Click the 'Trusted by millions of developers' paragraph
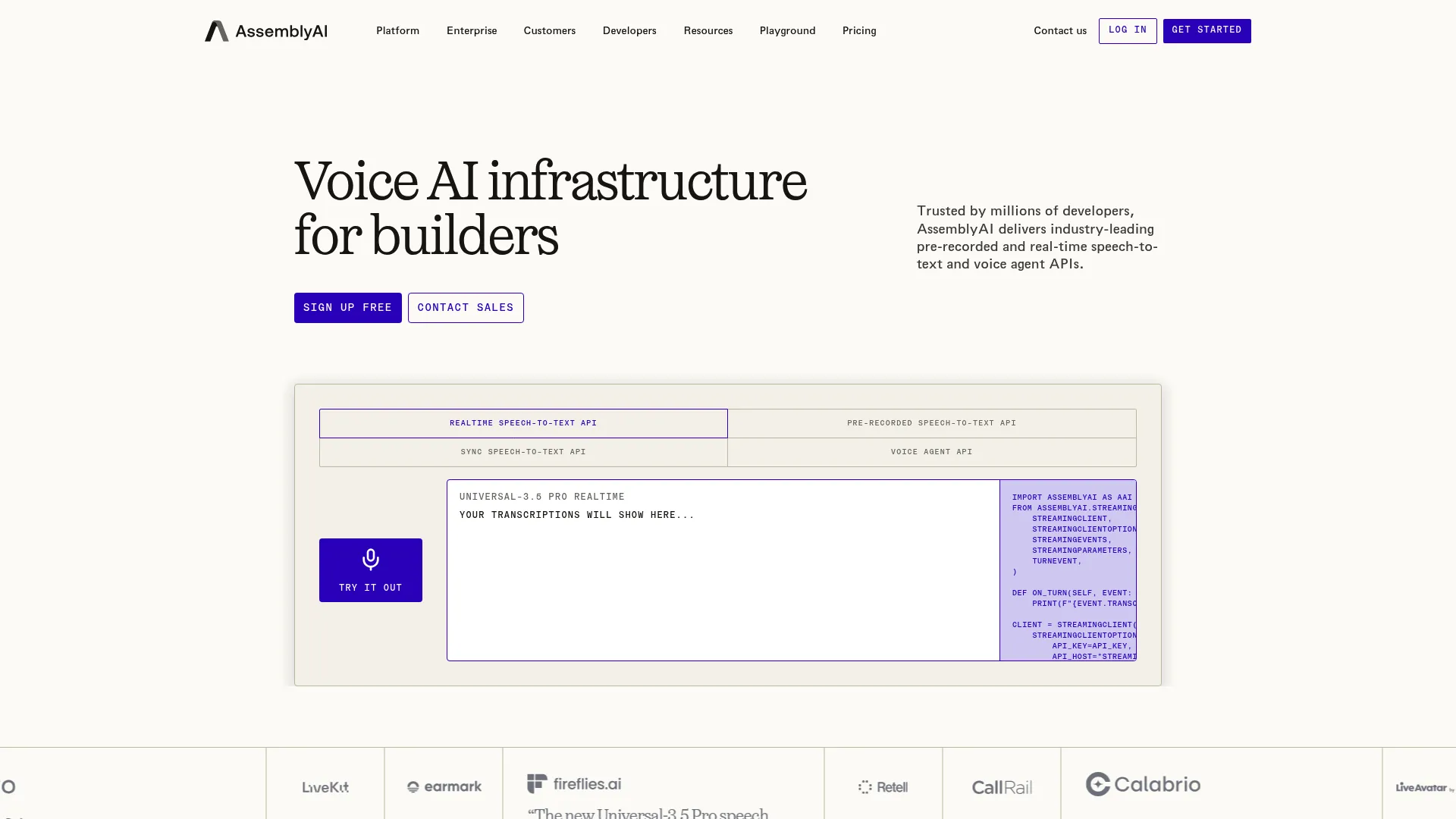 (x=1037, y=237)
